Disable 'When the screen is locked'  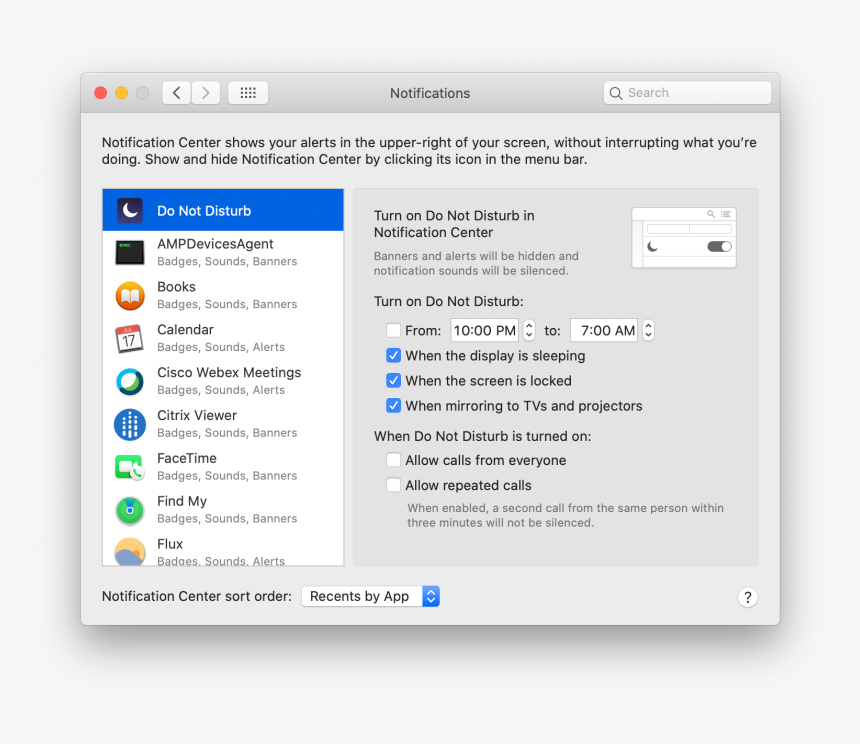393,381
